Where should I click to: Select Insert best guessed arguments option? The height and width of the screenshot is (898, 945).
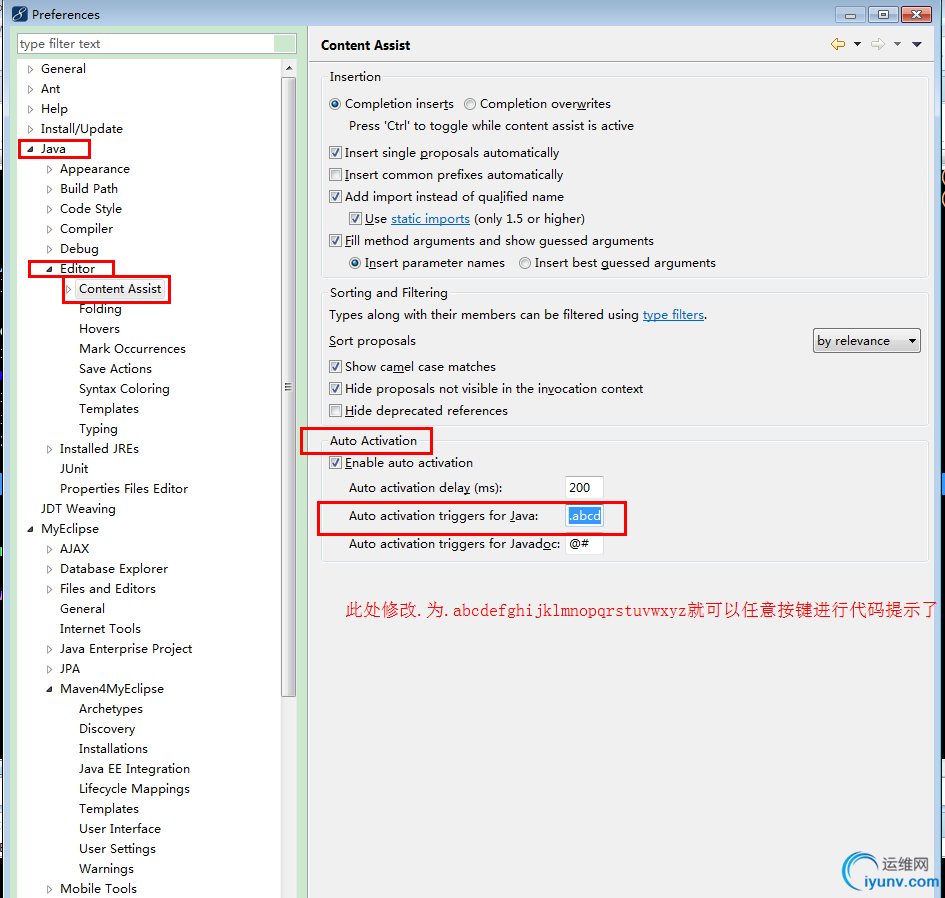pyautogui.click(x=525, y=263)
